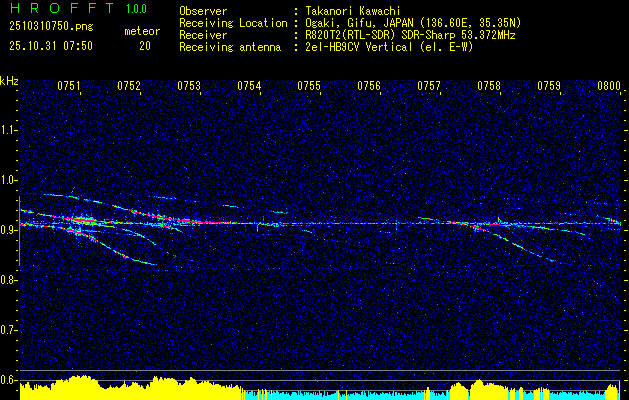The image size is (629, 400).
Task: Click time marker 0758
Action: [489, 86]
